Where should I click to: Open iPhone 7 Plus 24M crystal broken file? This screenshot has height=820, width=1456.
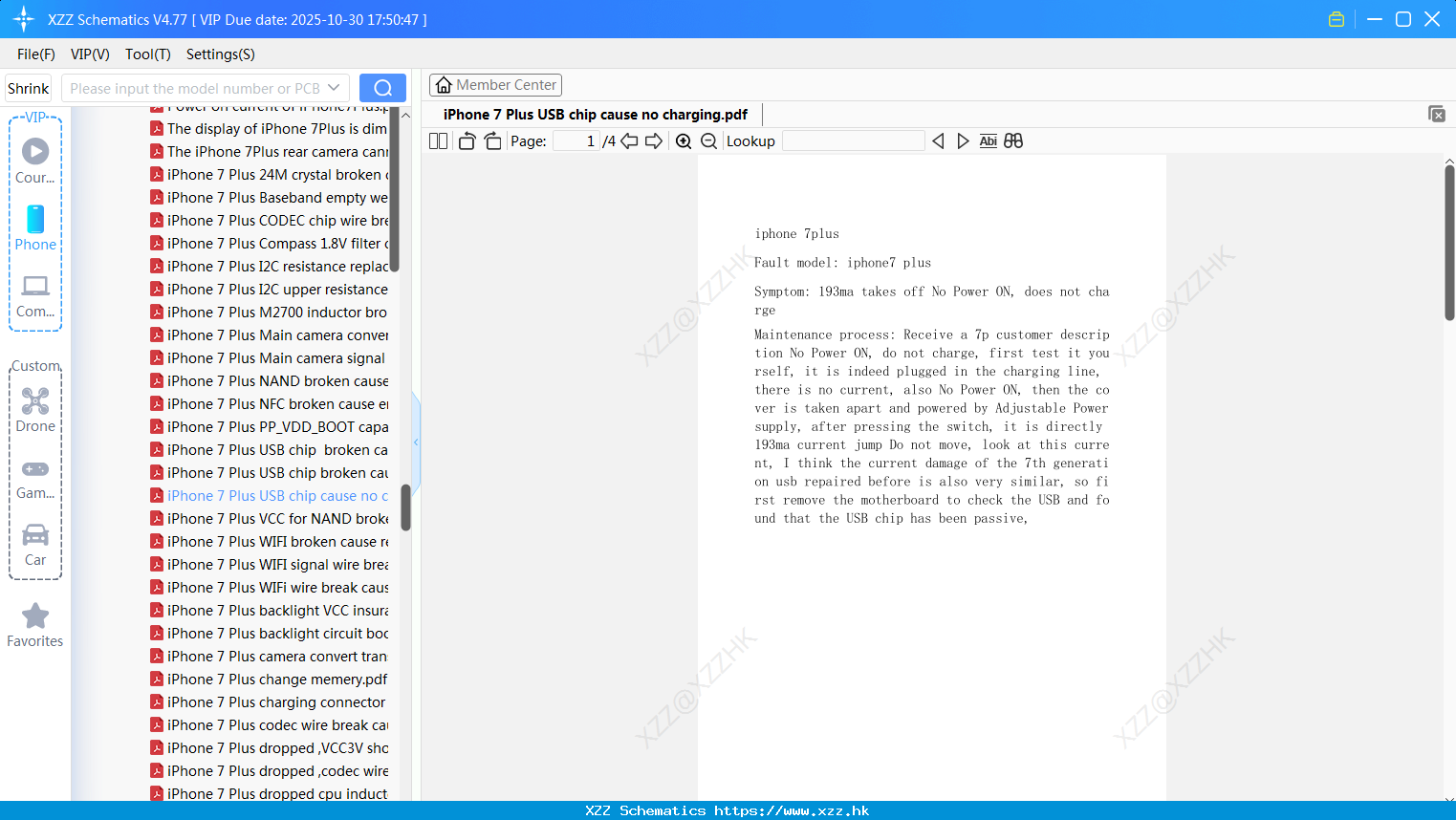(x=270, y=175)
